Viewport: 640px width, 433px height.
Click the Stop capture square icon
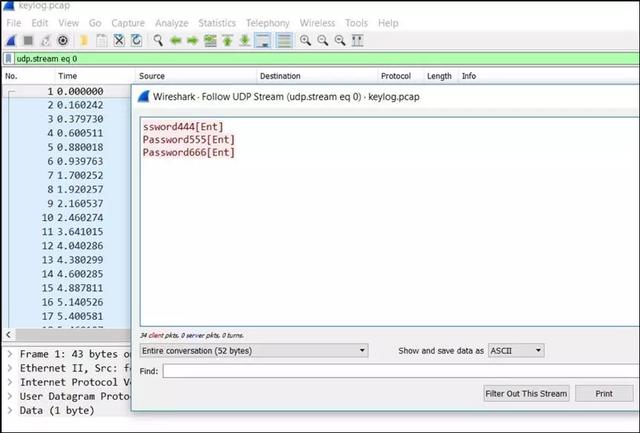pyautogui.click(x=28, y=40)
